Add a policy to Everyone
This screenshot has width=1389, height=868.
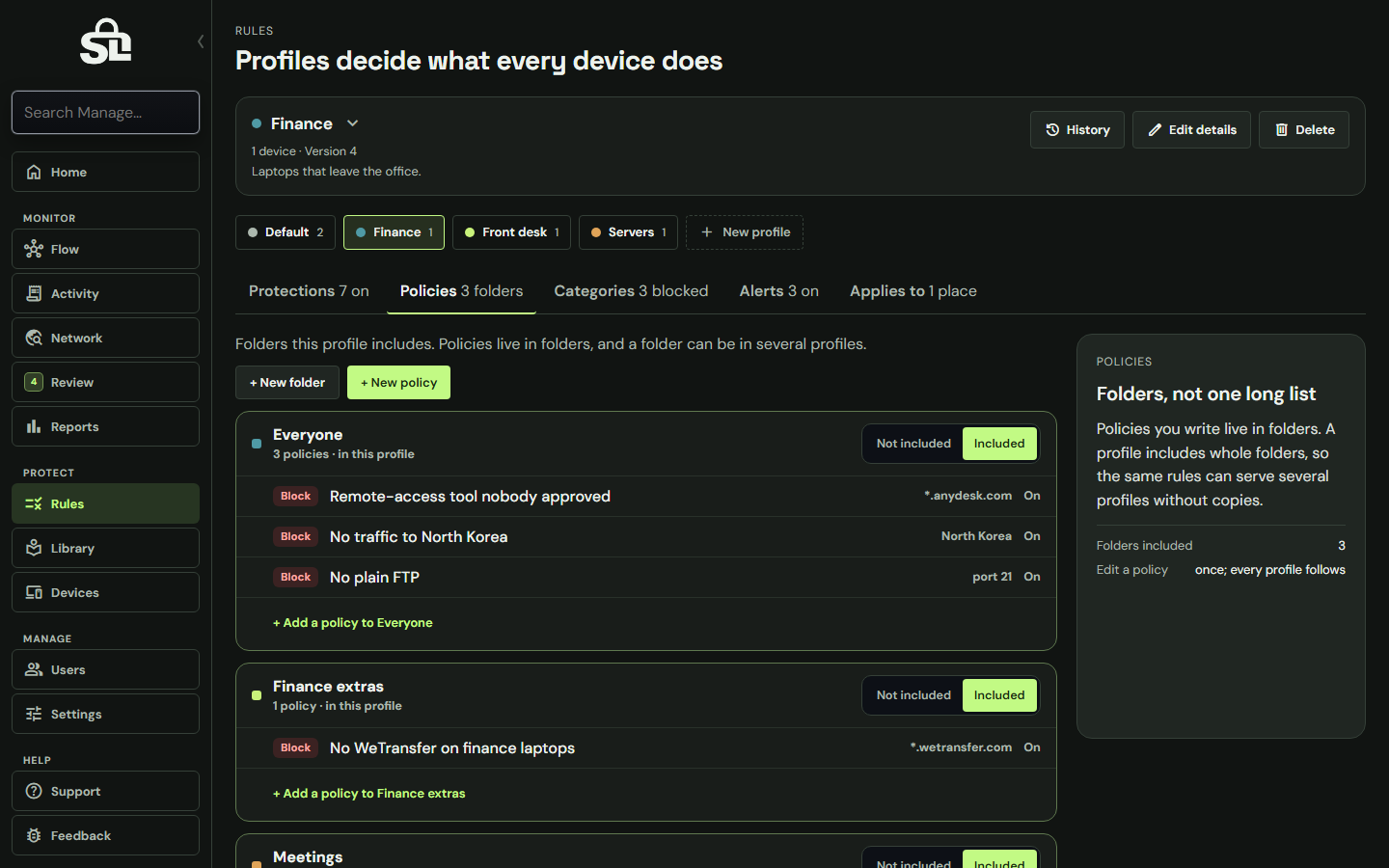pyautogui.click(x=353, y=623)
